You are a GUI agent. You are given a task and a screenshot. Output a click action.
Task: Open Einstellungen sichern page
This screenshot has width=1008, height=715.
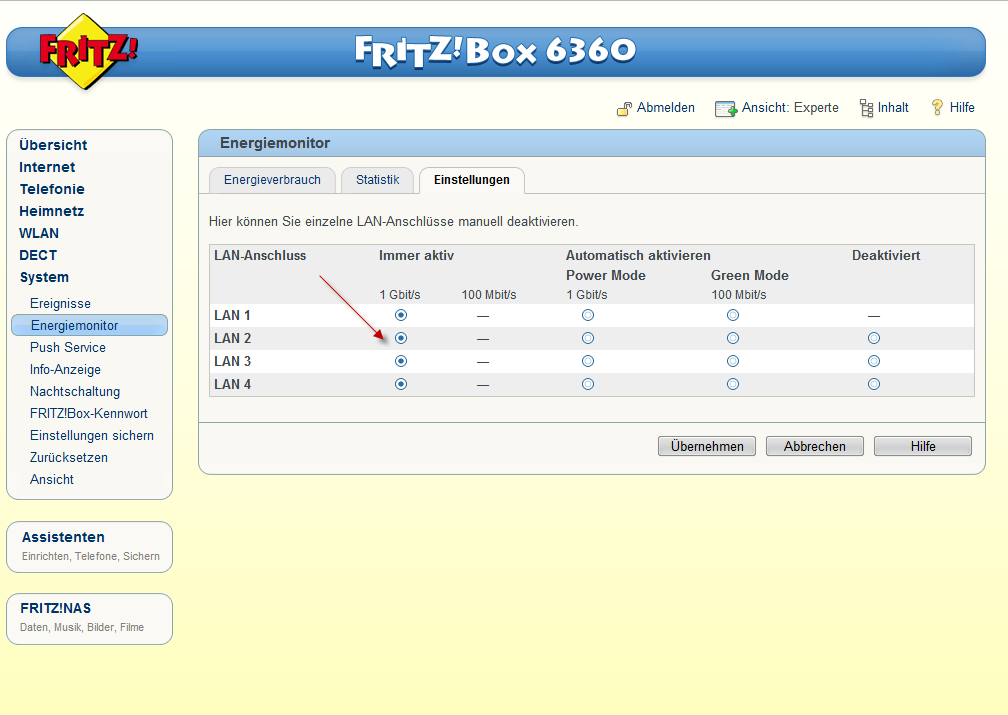[92, 435]
